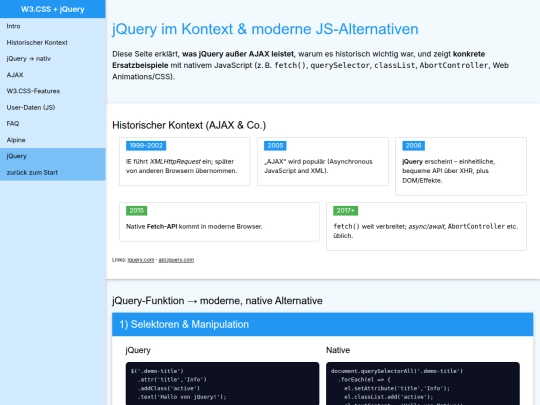Screen dimensions: 540x405
Task: Click the green 2015 timeline tag
Action: pyautogui.click(x=136, y=211)
